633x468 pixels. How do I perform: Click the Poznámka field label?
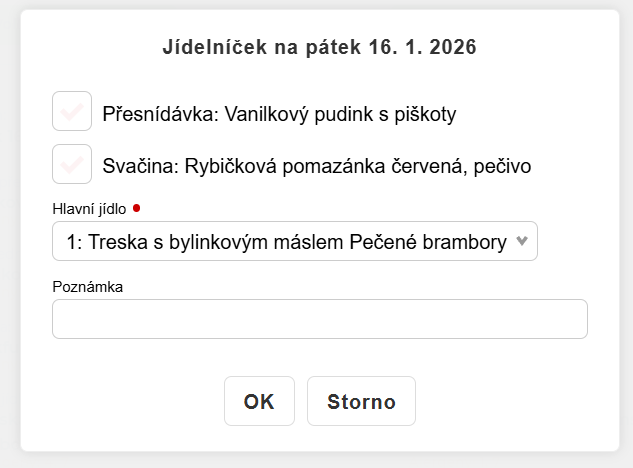pyautogui.click(x=87, y=287)
